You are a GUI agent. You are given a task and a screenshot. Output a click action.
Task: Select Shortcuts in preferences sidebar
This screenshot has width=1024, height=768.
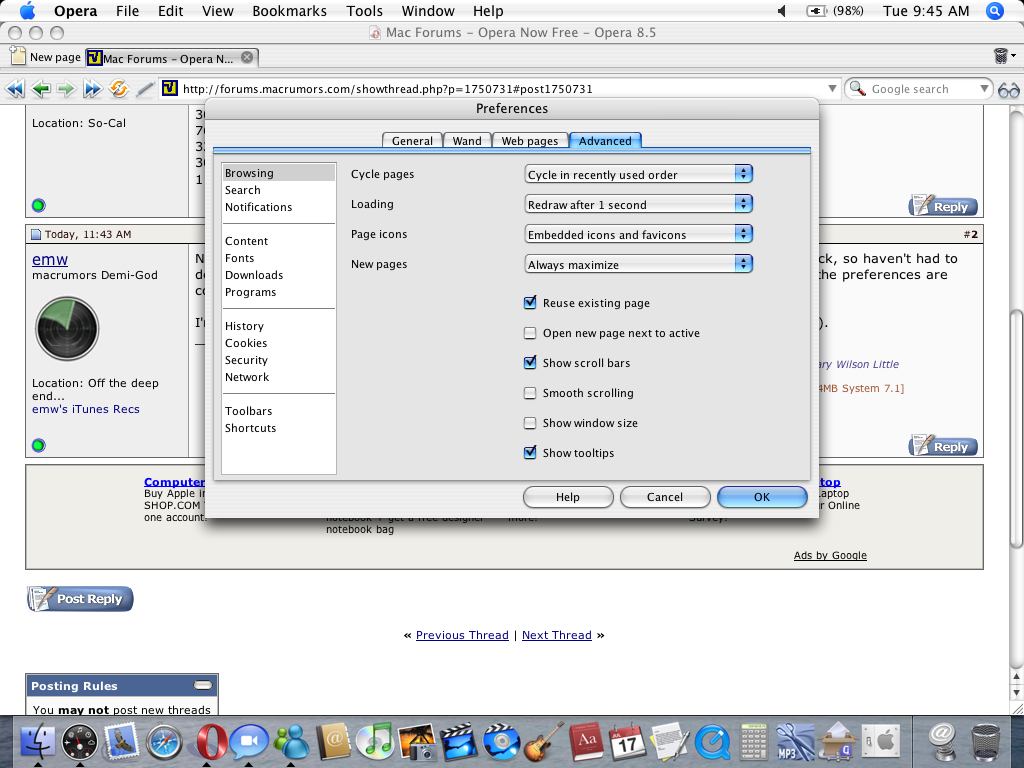tap(279, 428)
